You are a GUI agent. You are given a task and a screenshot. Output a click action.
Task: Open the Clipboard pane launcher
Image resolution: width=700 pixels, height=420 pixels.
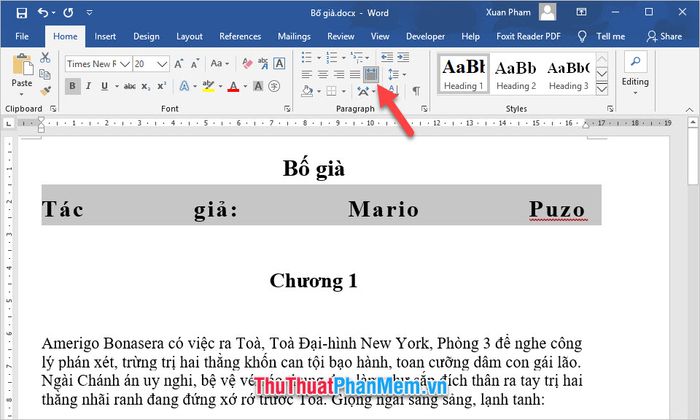[x=53, y=108]
